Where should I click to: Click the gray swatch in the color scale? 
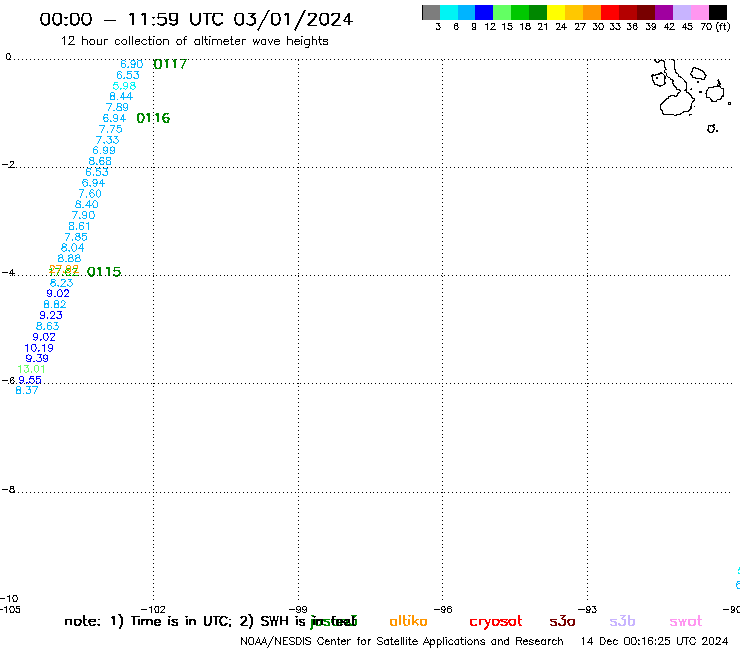click(x=431, y=12)
